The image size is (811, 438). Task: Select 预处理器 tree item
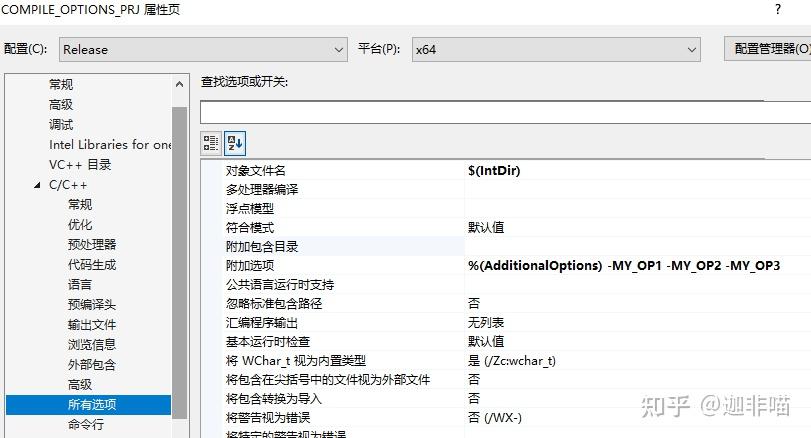92,245
